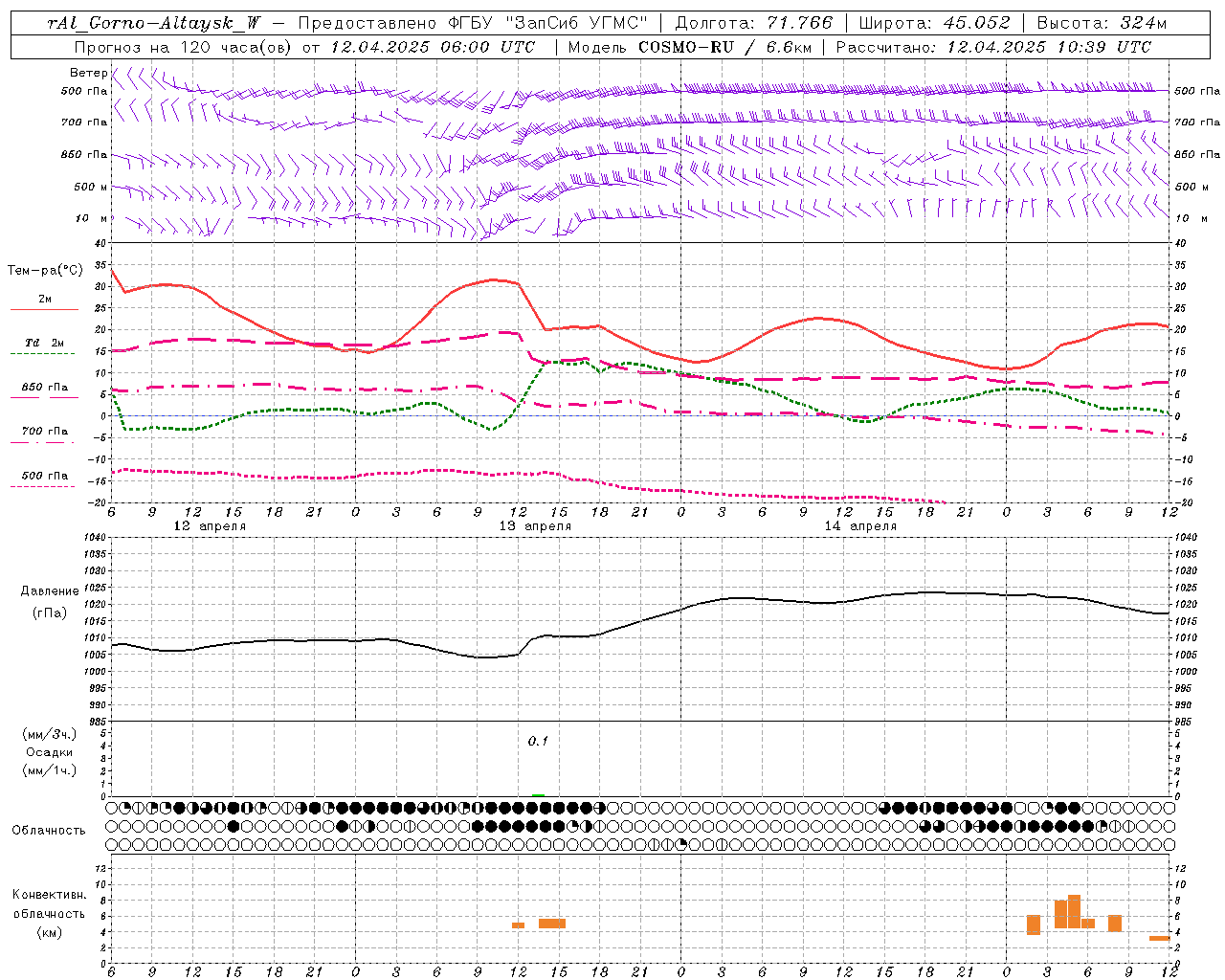This screenshot has height=980, width=1225.
Task: Click the 0.1 precipitation amount value
Action: (x=538, y=741)
